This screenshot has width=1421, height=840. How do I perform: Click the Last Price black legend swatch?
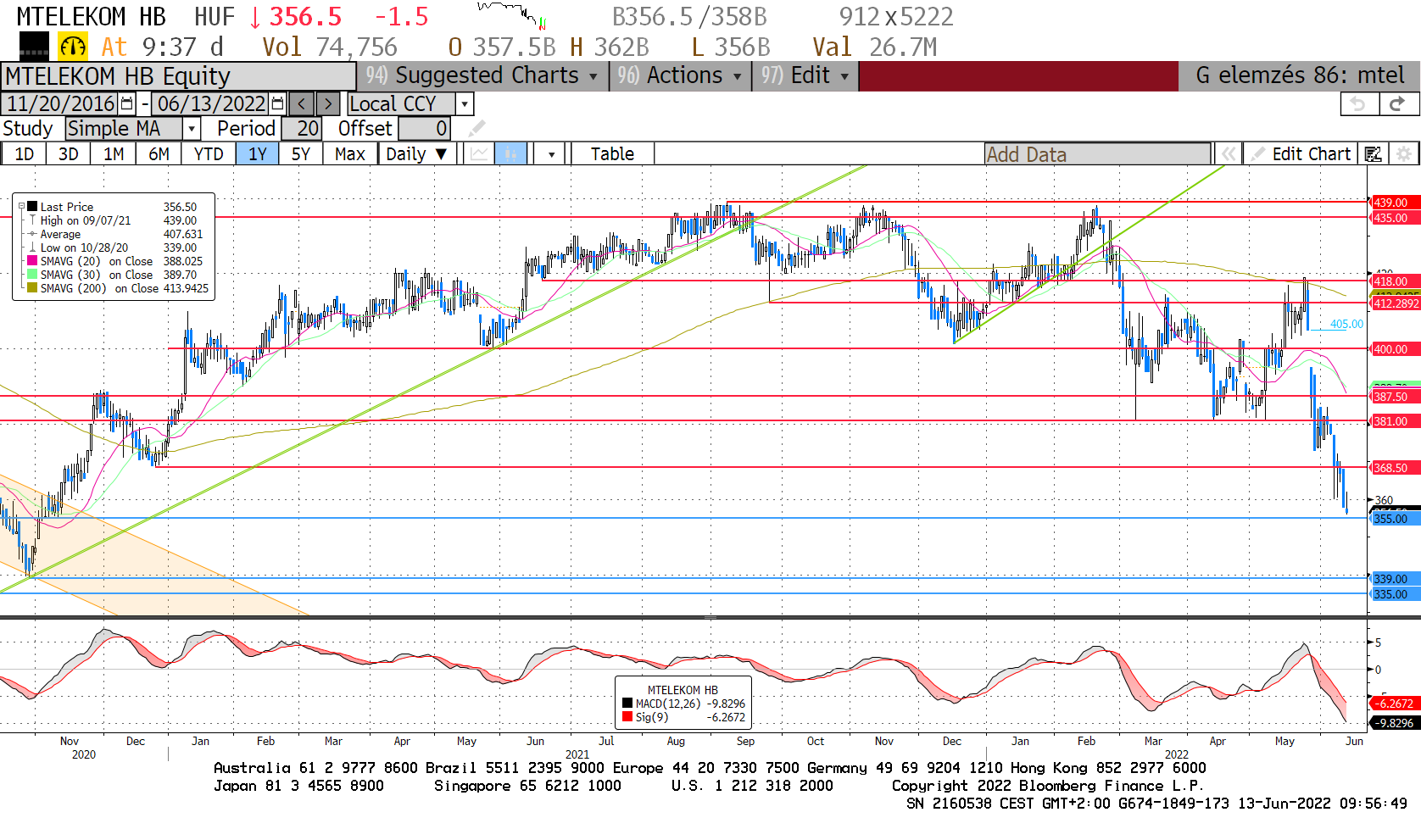32,206
